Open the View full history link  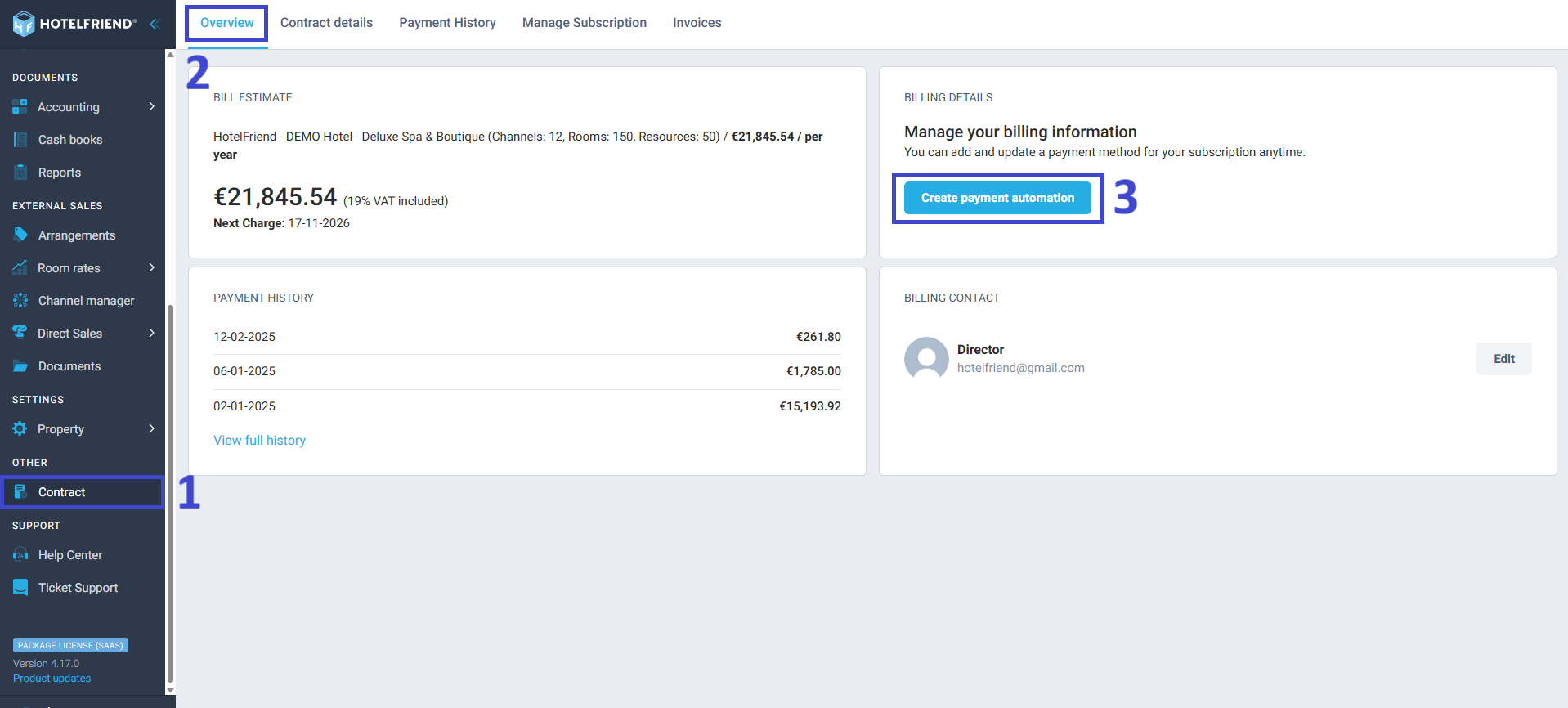pos(259,440)
